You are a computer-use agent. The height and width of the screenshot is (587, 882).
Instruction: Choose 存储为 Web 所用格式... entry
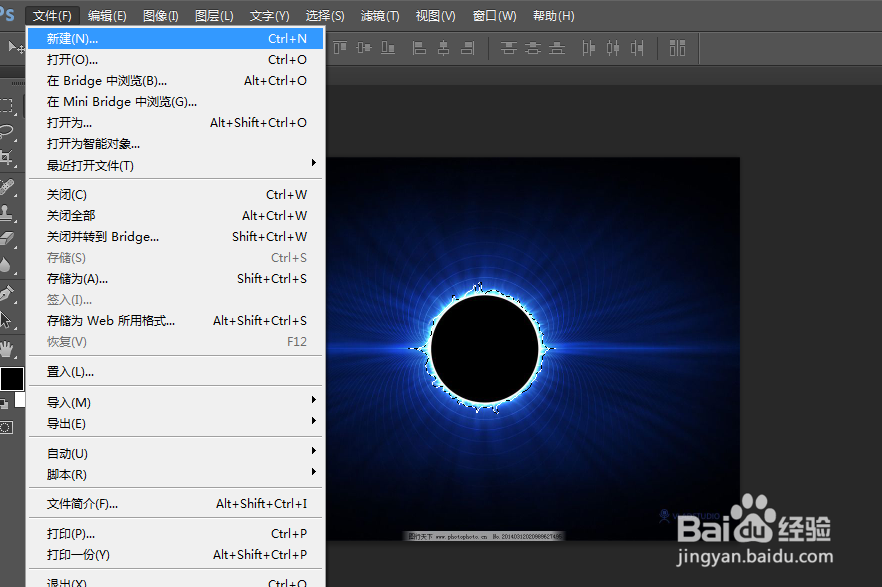point(176,320)
